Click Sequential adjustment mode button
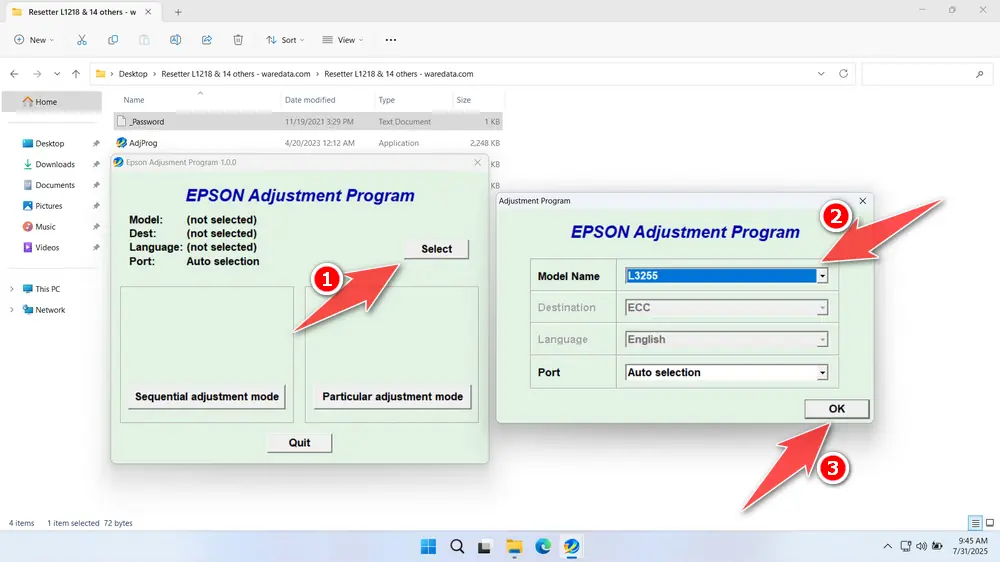The width and height of the screenshot is (1000, 562). [207, 397]
